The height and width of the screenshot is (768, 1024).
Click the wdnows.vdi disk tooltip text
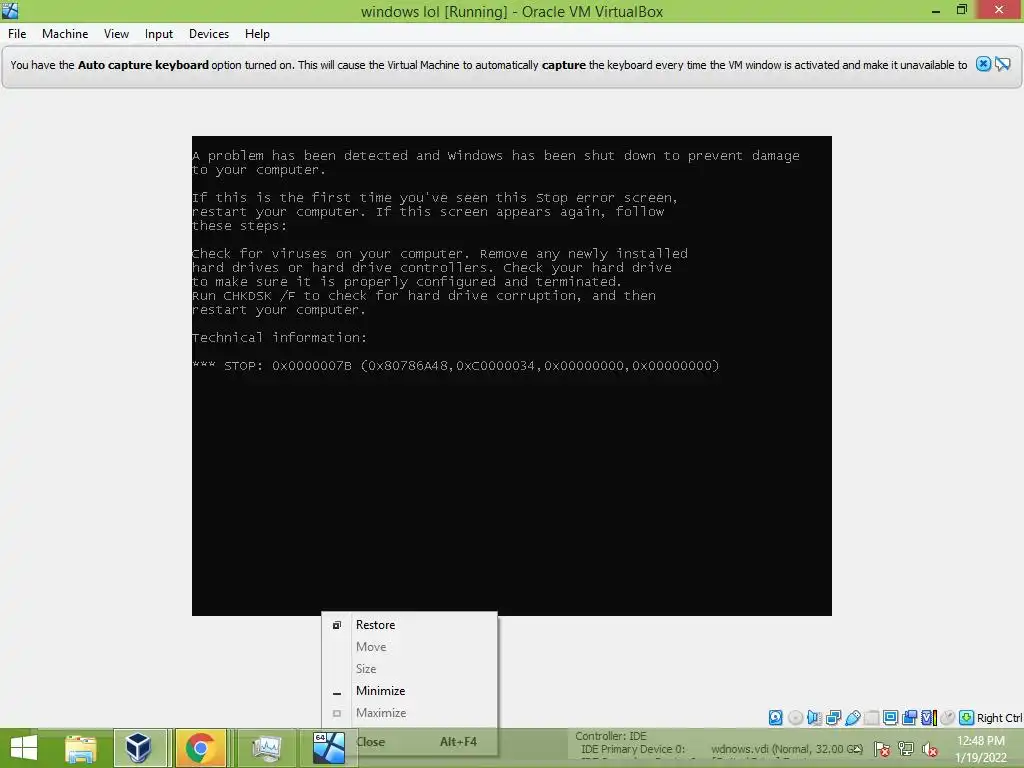[787, 749]
